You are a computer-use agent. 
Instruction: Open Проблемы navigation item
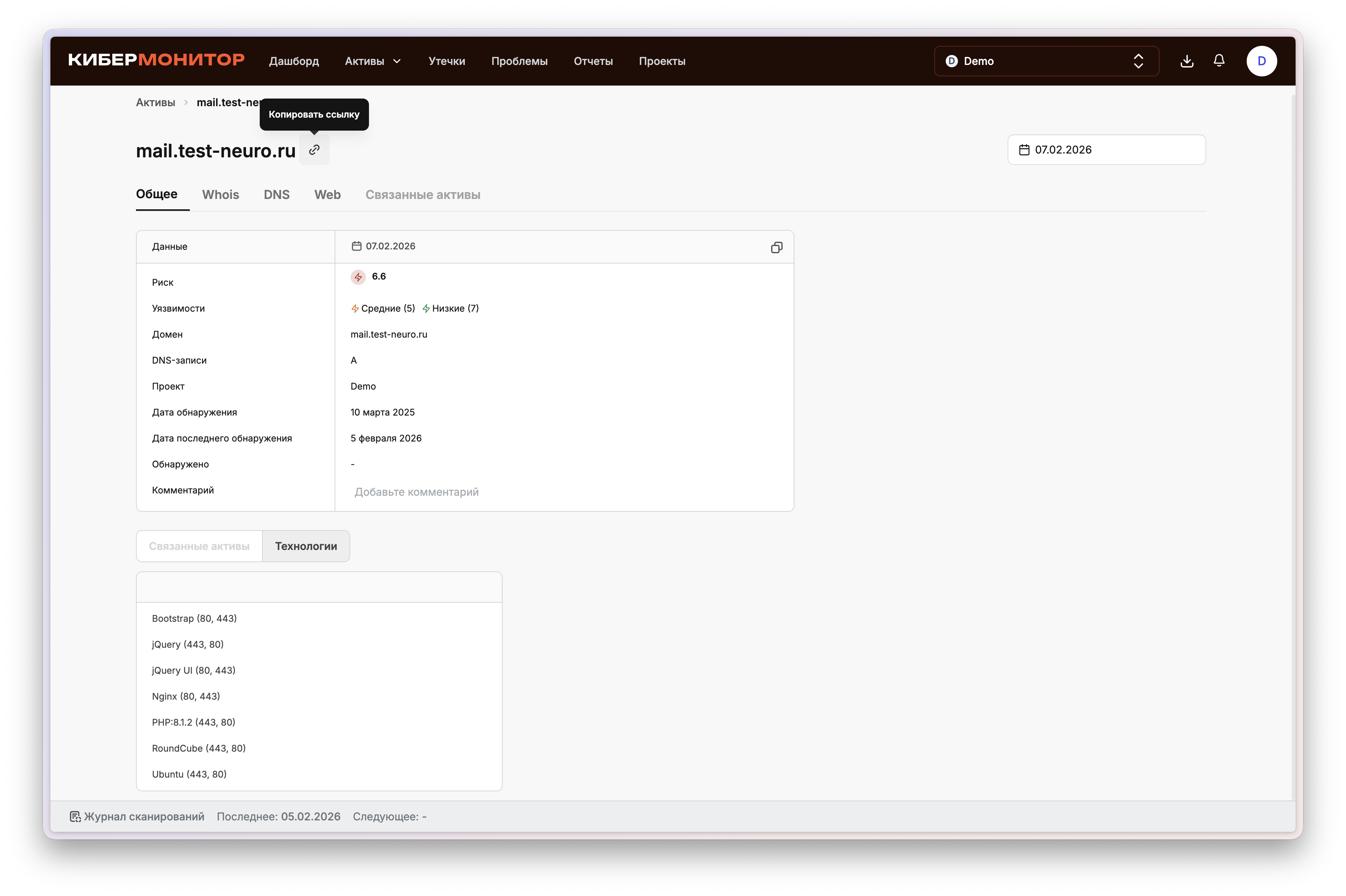tap(519, 61)
